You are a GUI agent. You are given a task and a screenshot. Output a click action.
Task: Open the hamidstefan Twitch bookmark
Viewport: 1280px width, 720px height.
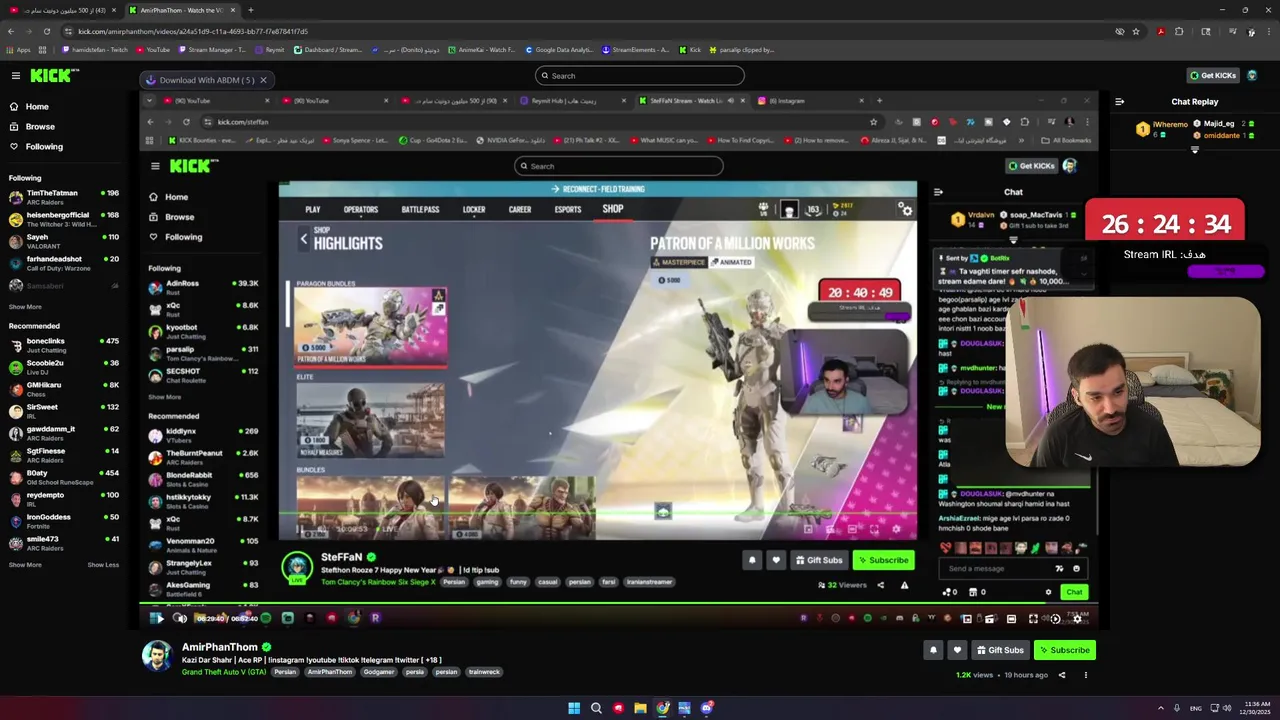tap(94, 50)
